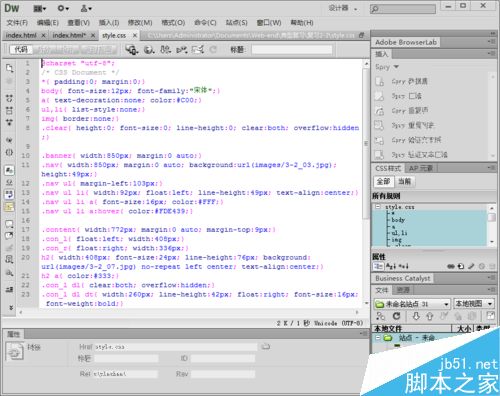Click the Business Catalyst panel tab

(x=402, y=278)
